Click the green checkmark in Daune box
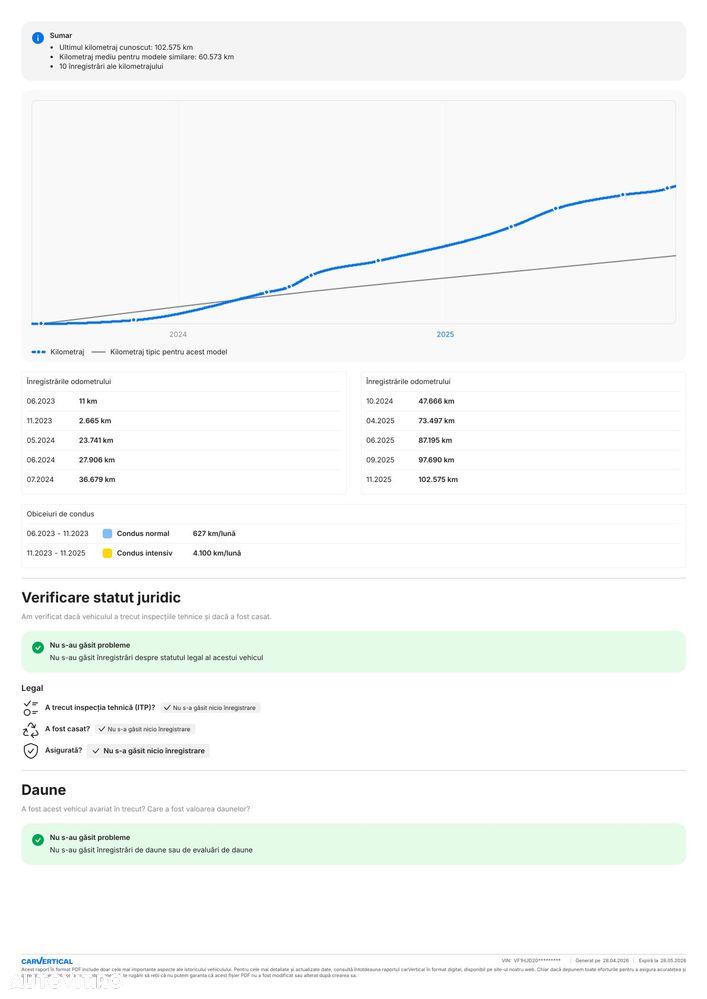The image size is (707, 999). point(38,840)
